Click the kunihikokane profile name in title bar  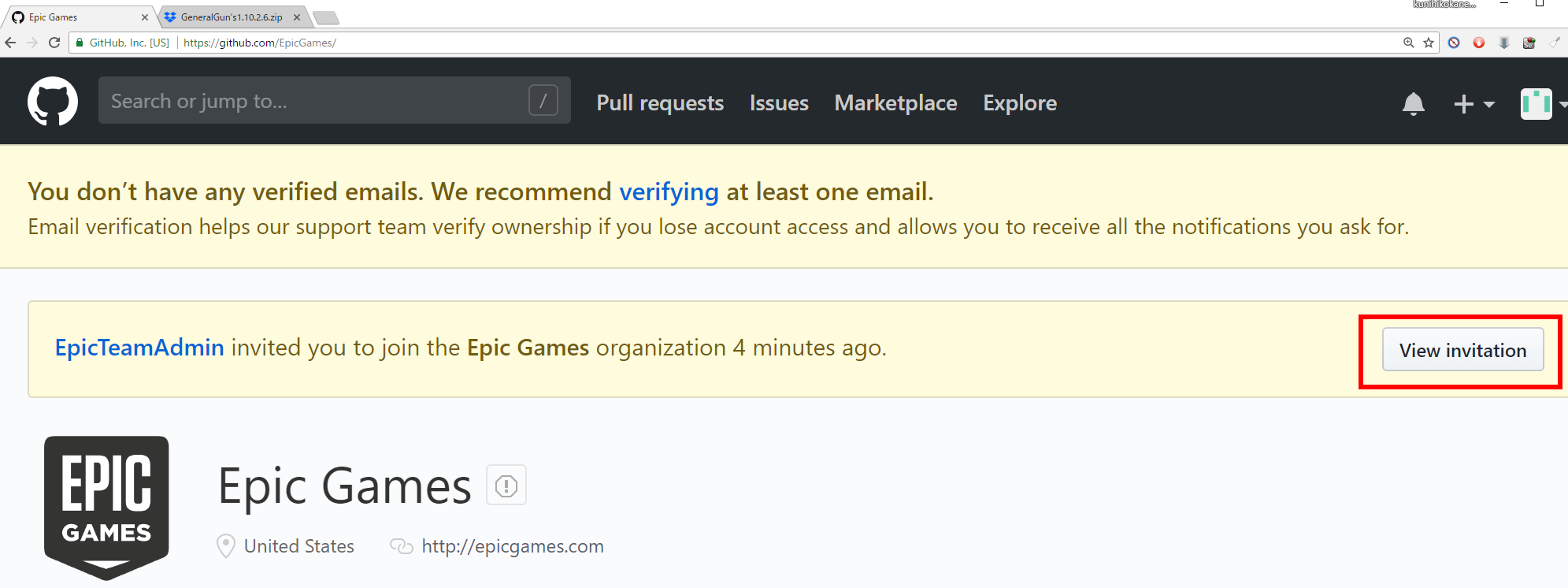[x=1444, y=4]
